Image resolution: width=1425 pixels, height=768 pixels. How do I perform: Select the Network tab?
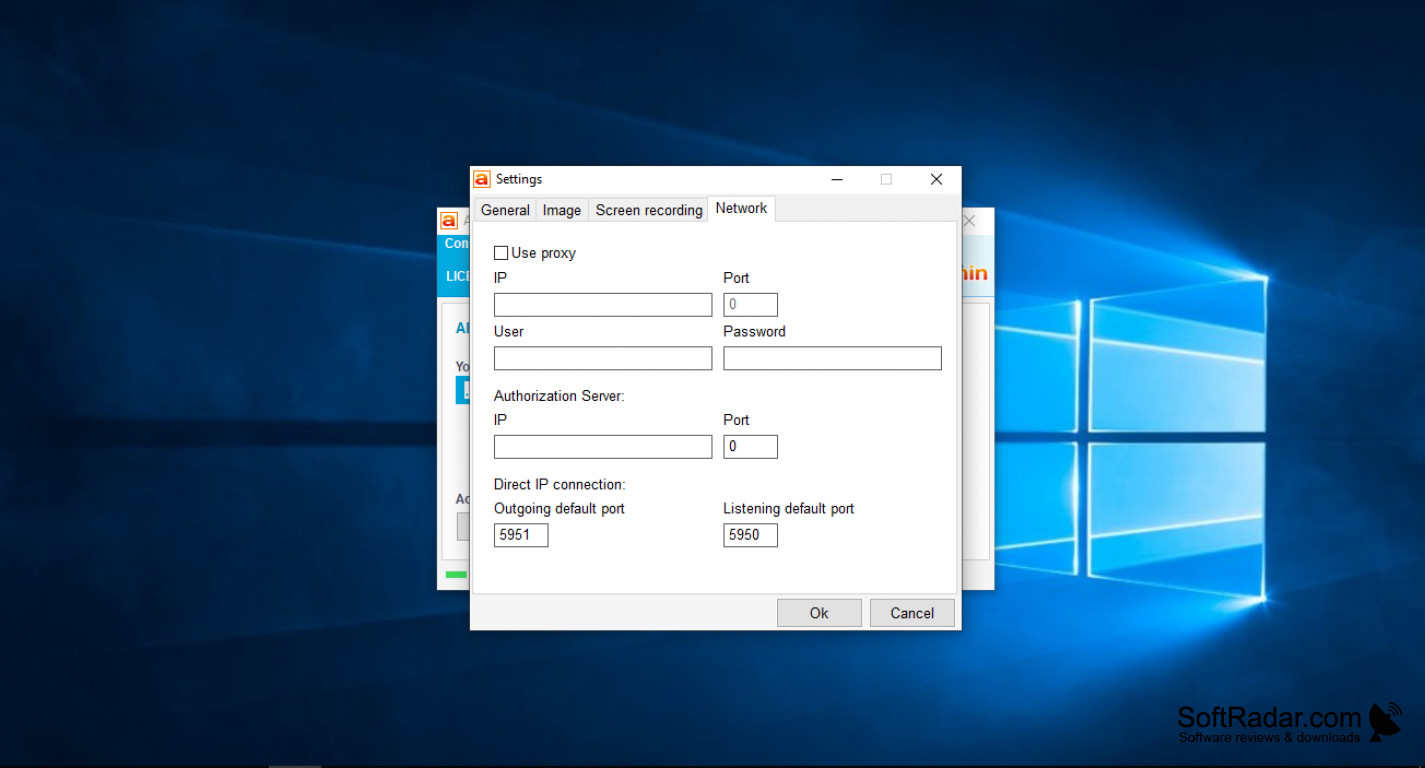click(x=741, y=208)
